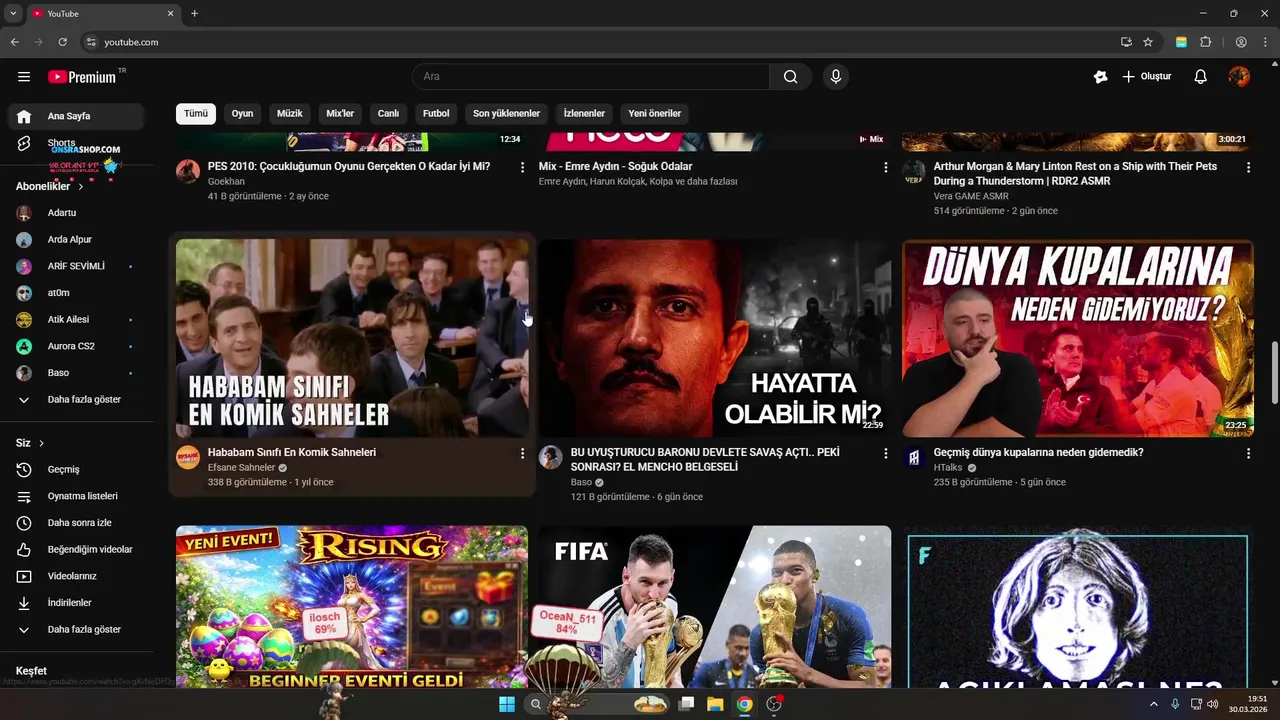Screen dimensions: 1280x720
Task: Reload the page in Chrome
Action: click(62, 42)
